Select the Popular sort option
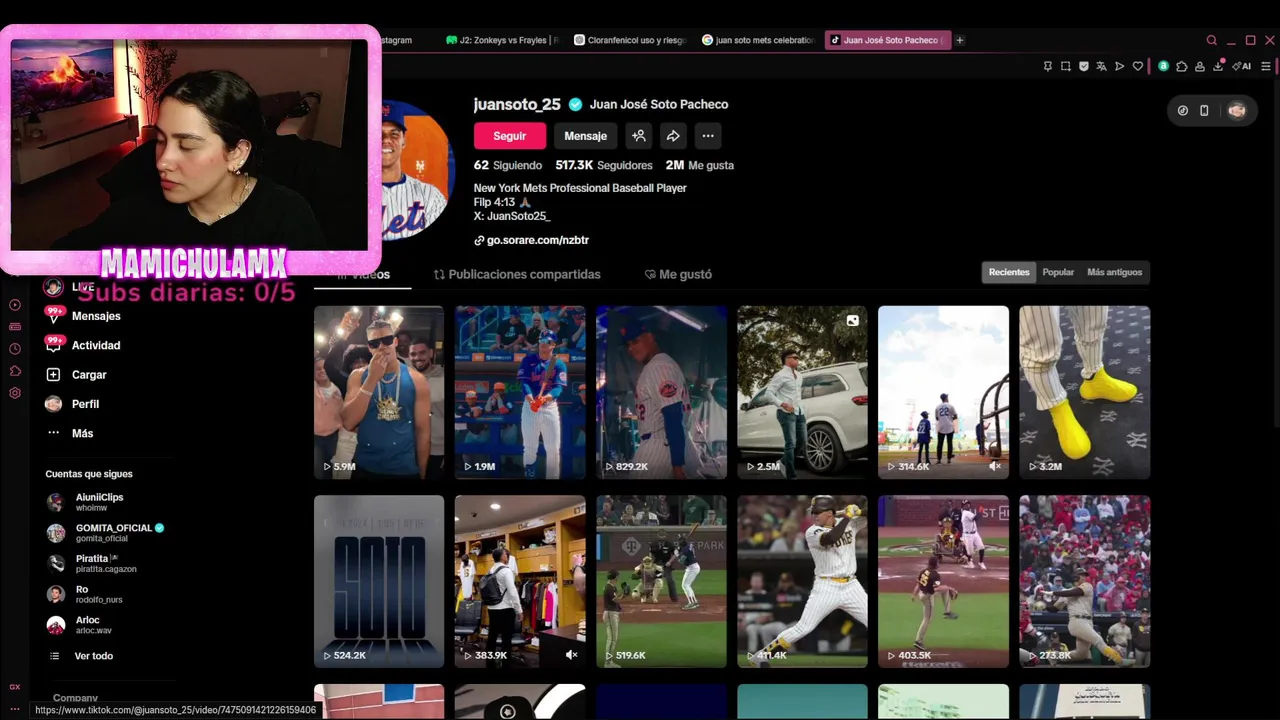This screenshot has height=720, width=1280. pos(1058,272)
